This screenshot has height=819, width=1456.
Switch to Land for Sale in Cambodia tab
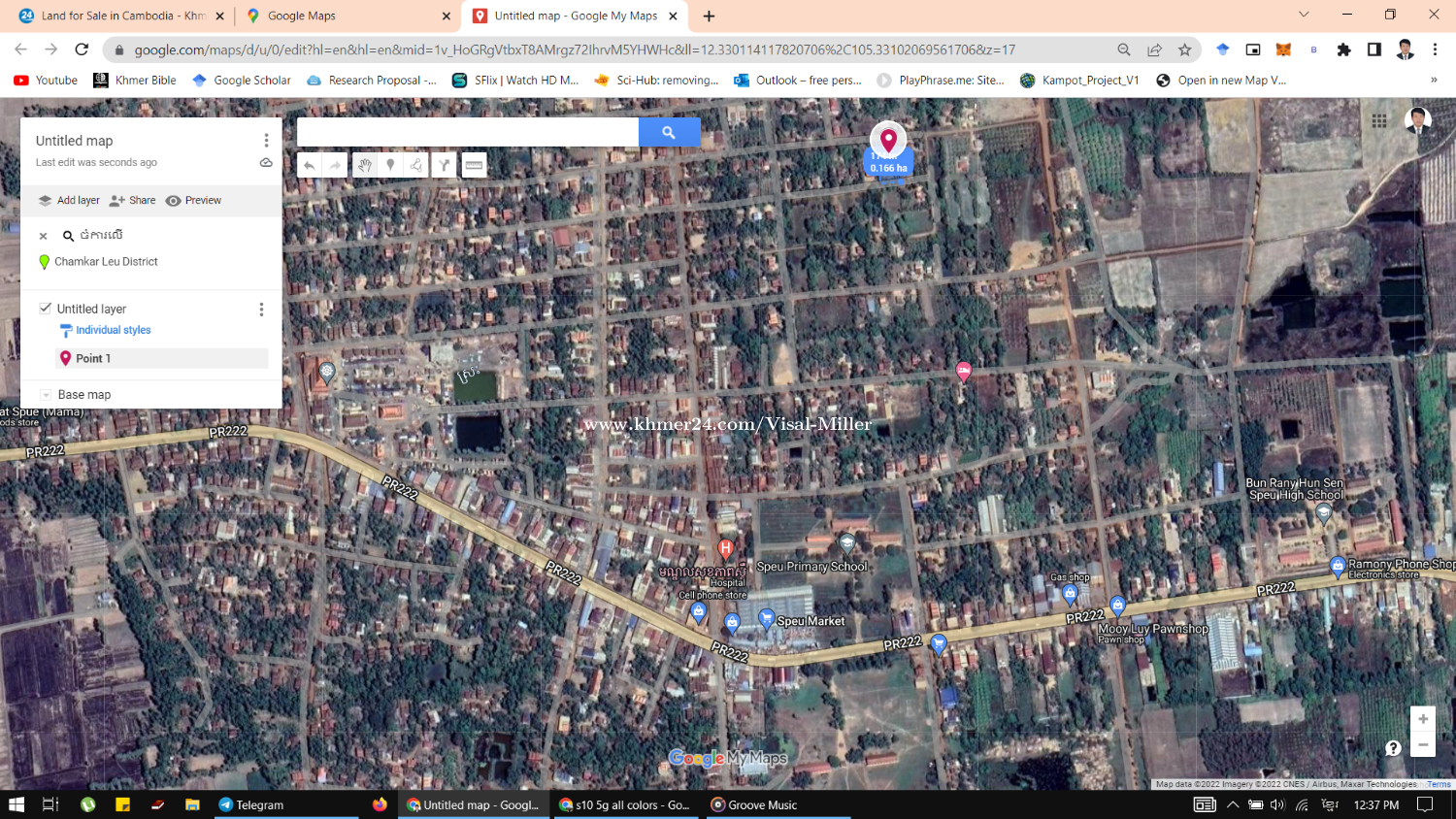click(121, 16)
